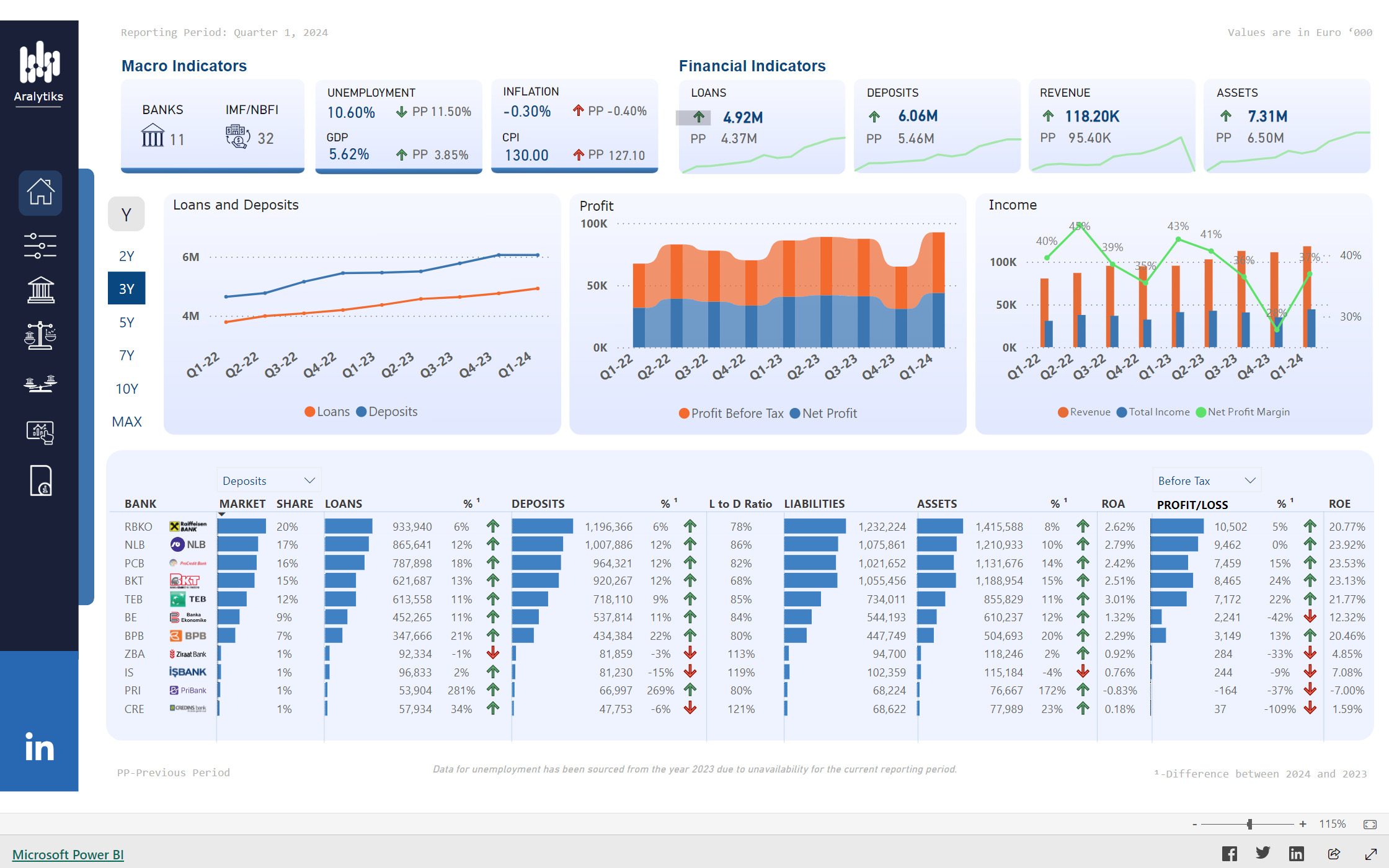Click the DEPOSITS 6.06M indicator card
This screenshot has height=868, width=1389.
coord(937,126)
